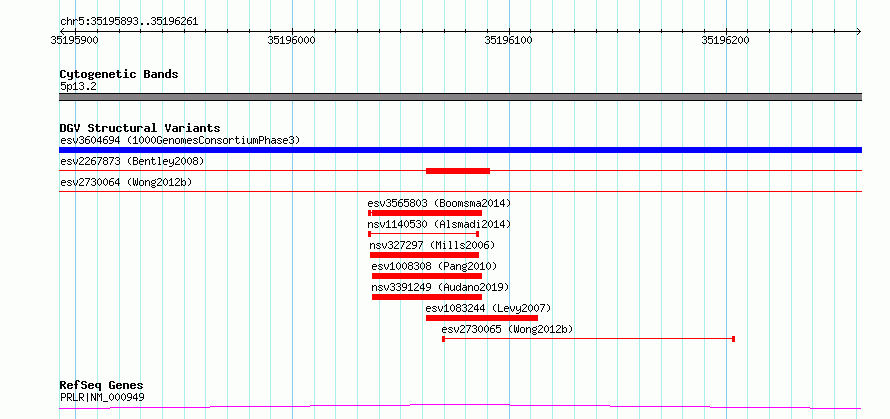Click ruler position 35195900
890x419 pixels.
click(74, 40)
